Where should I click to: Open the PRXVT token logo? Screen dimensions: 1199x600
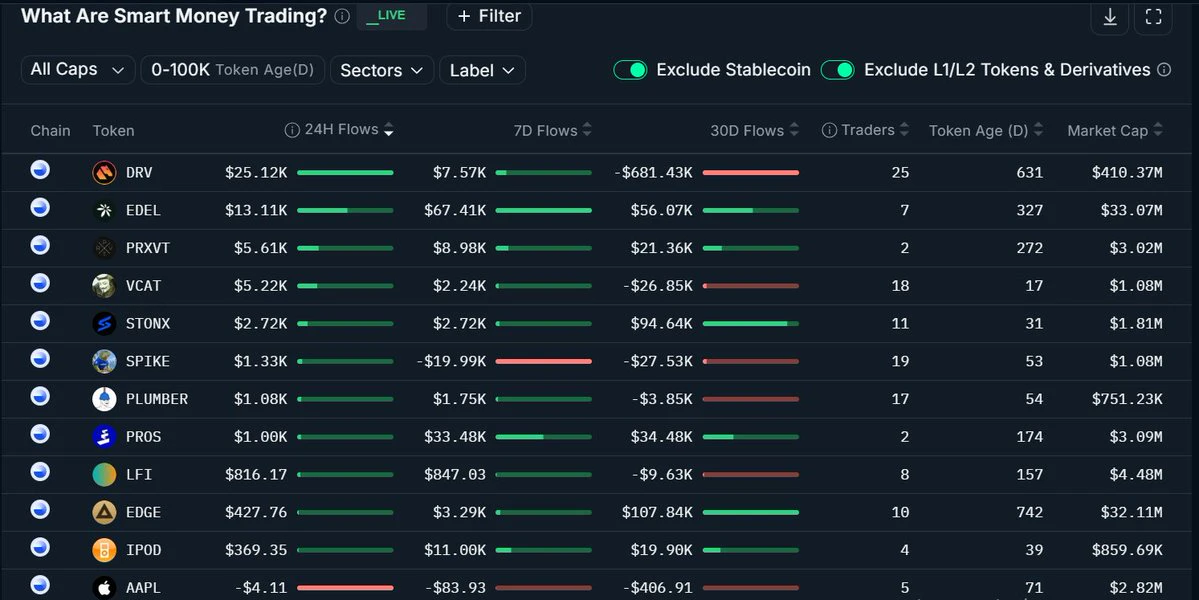(104, 248)
